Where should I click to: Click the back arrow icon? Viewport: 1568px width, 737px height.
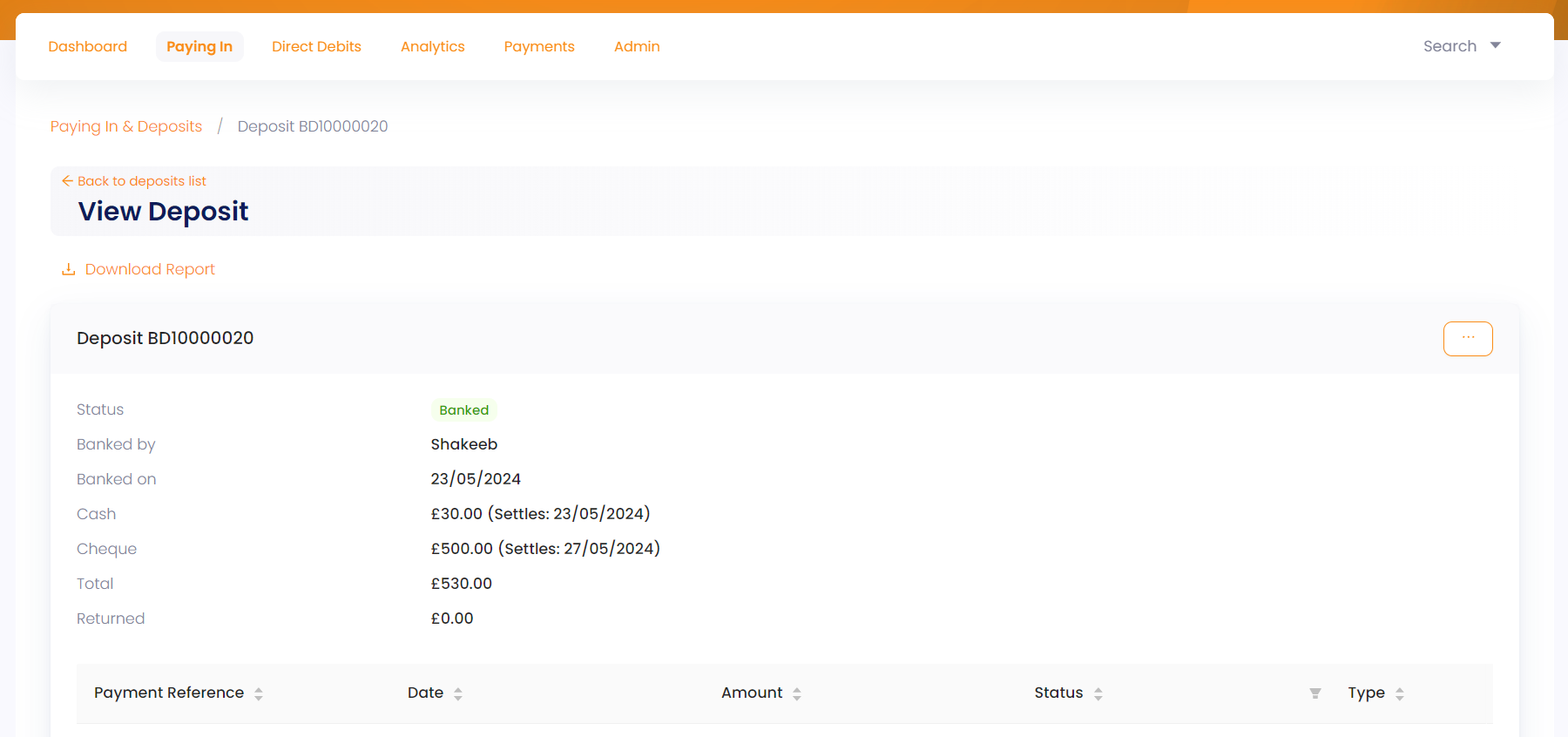point(67,180)
